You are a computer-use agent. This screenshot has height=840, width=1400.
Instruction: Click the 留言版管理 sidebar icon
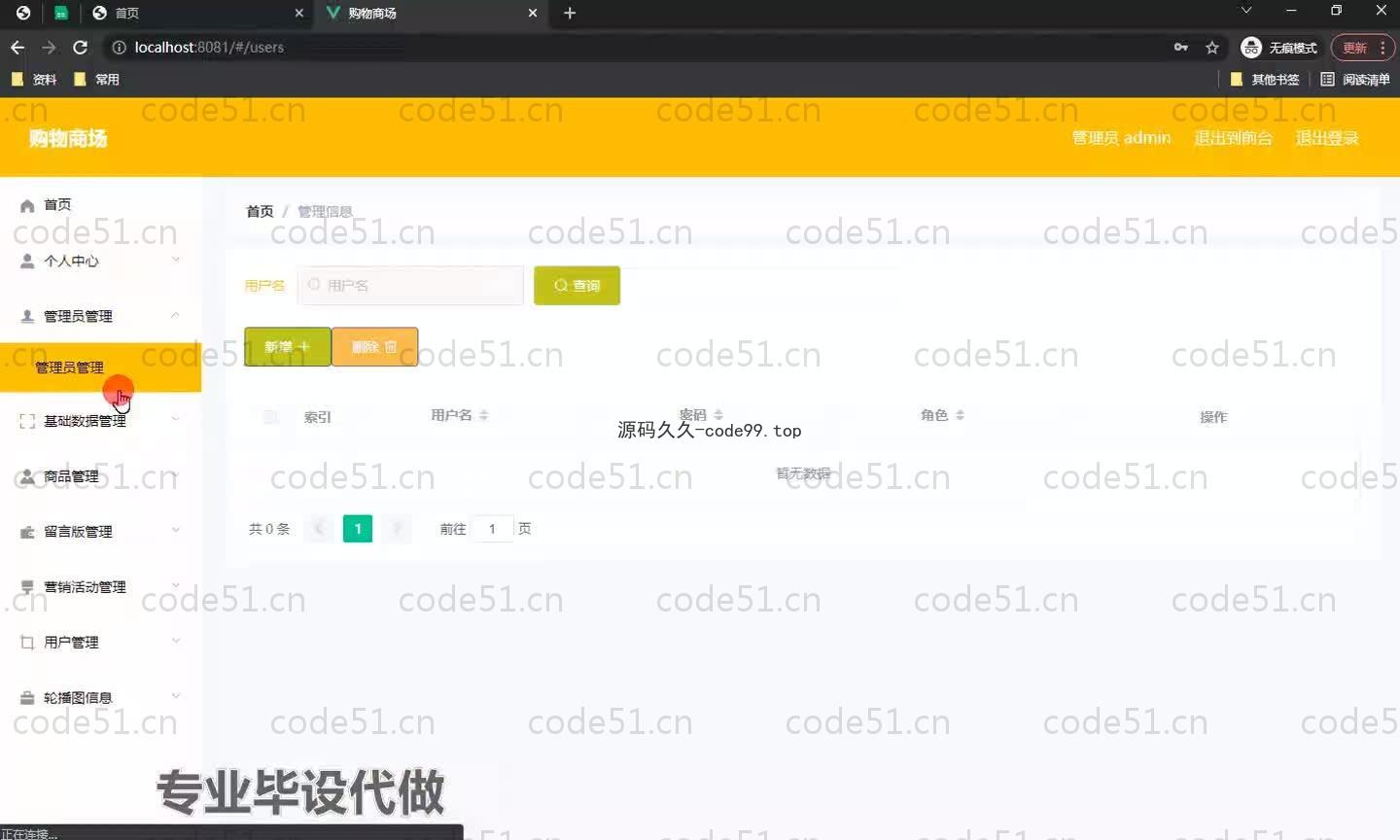[x=27, y=532]
